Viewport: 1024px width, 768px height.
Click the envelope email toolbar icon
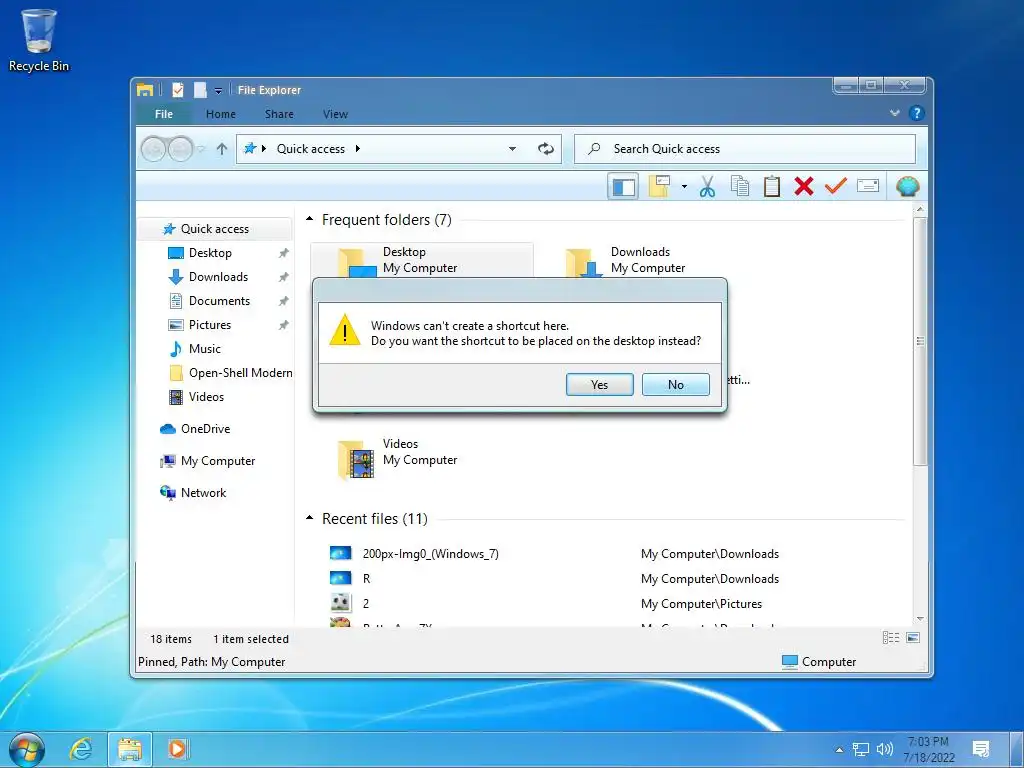click(867, 186)
